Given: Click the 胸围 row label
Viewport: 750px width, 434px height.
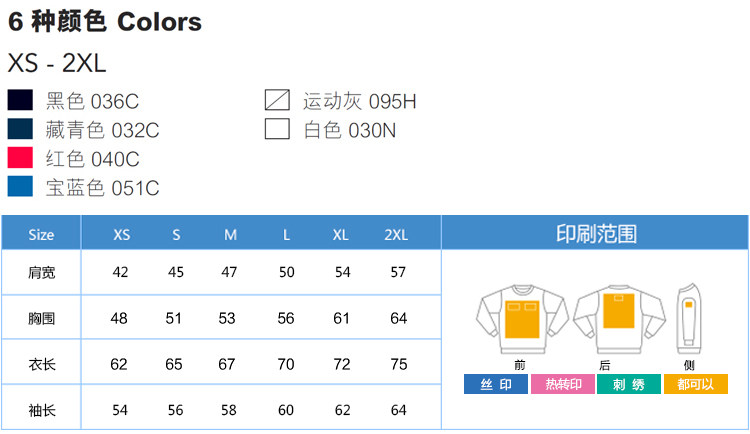Looking at the screenshot, I should click(x=42, y=318).
